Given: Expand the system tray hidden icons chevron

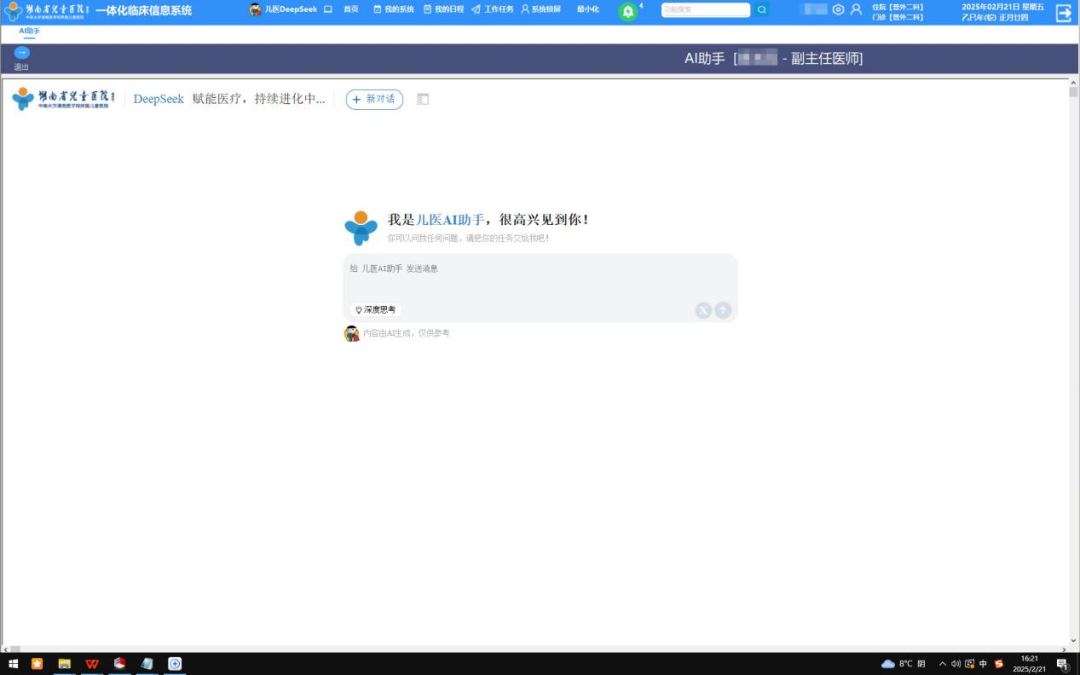Looking at the screenshot, I should (x=942, y=663).
